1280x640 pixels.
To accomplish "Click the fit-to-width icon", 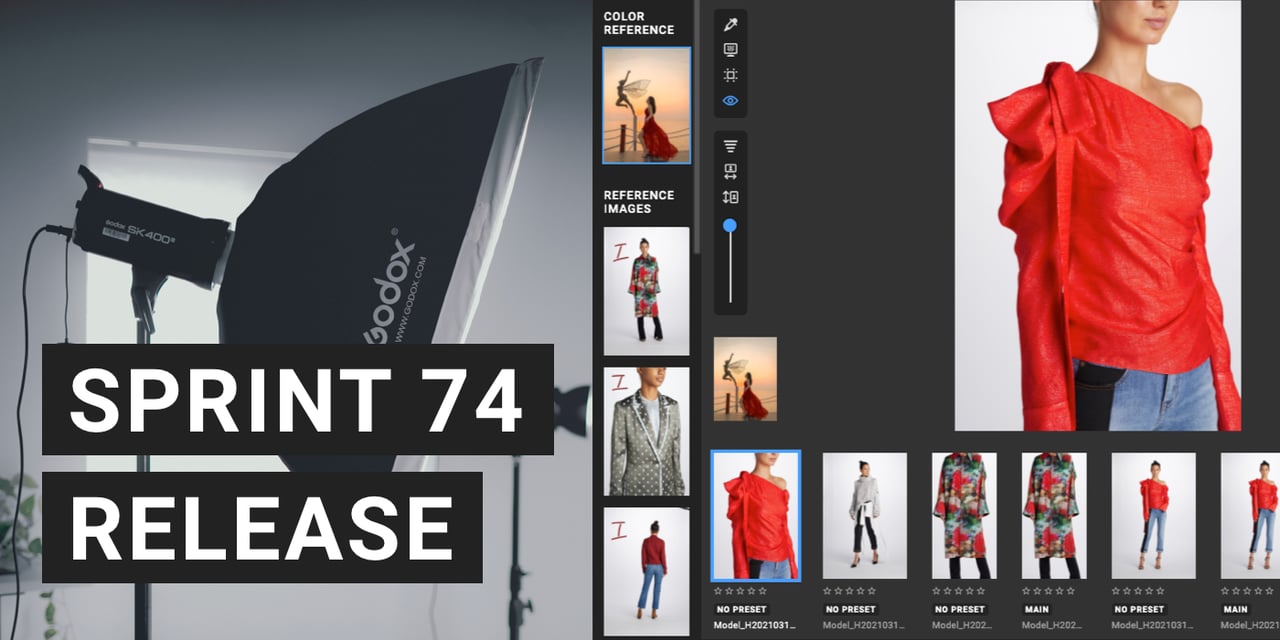I will pyautogui.click(x=730, y=171).
